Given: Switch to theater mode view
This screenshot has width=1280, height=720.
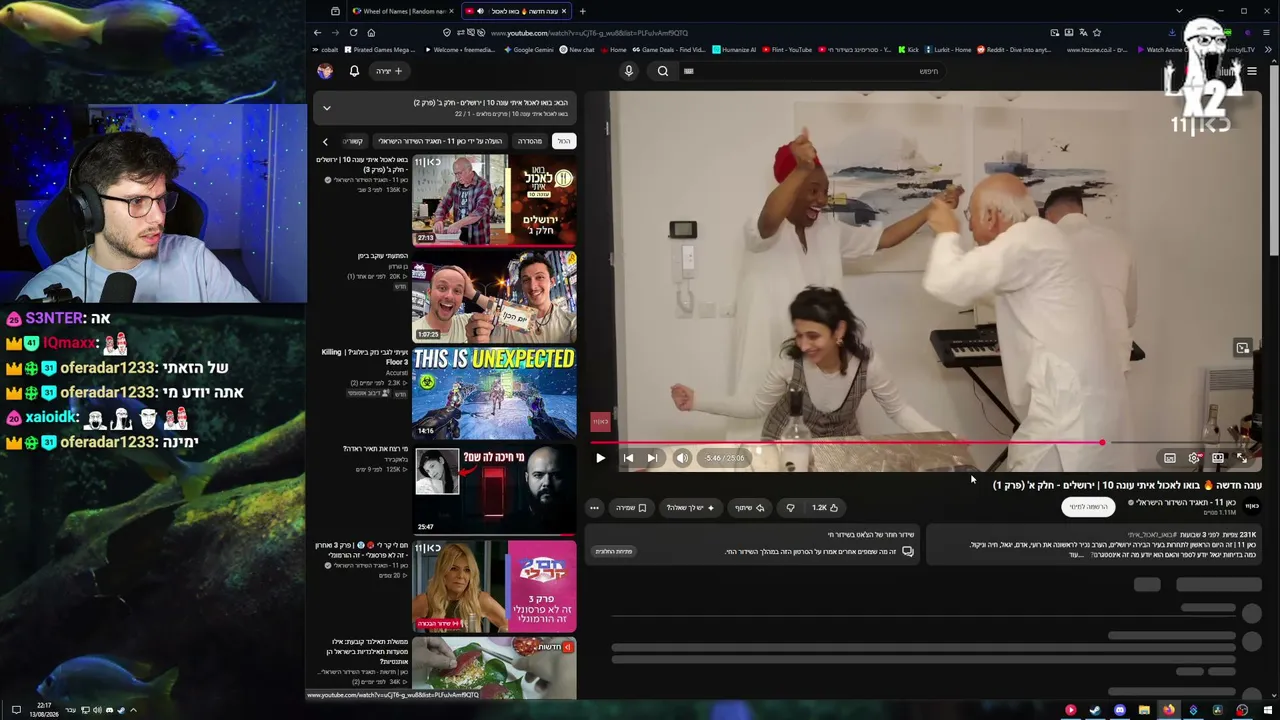Looking at the screenshot, I should [1218, 458].
